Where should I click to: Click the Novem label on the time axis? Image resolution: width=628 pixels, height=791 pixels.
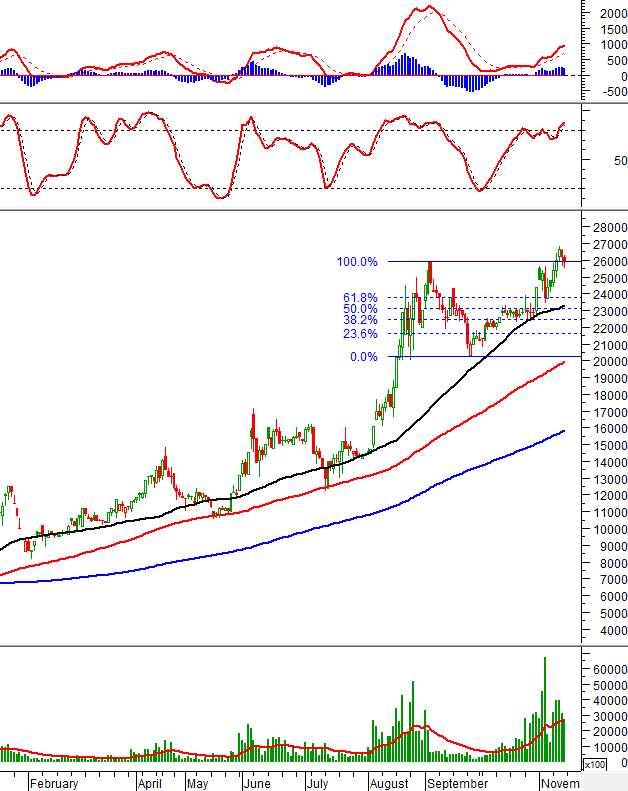559,784
